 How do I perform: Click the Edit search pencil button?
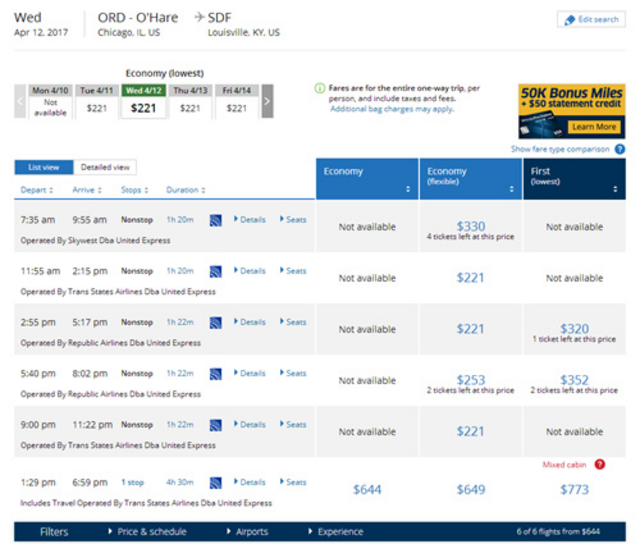(591, 19)
